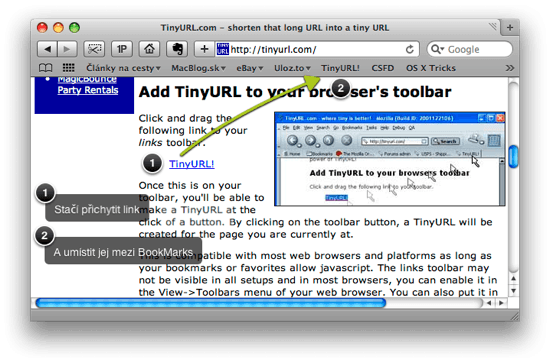550x363 pixels.
Task: Open the OS X Tricks bookmark
Action: pyautogui.click(x=431, y=68)
